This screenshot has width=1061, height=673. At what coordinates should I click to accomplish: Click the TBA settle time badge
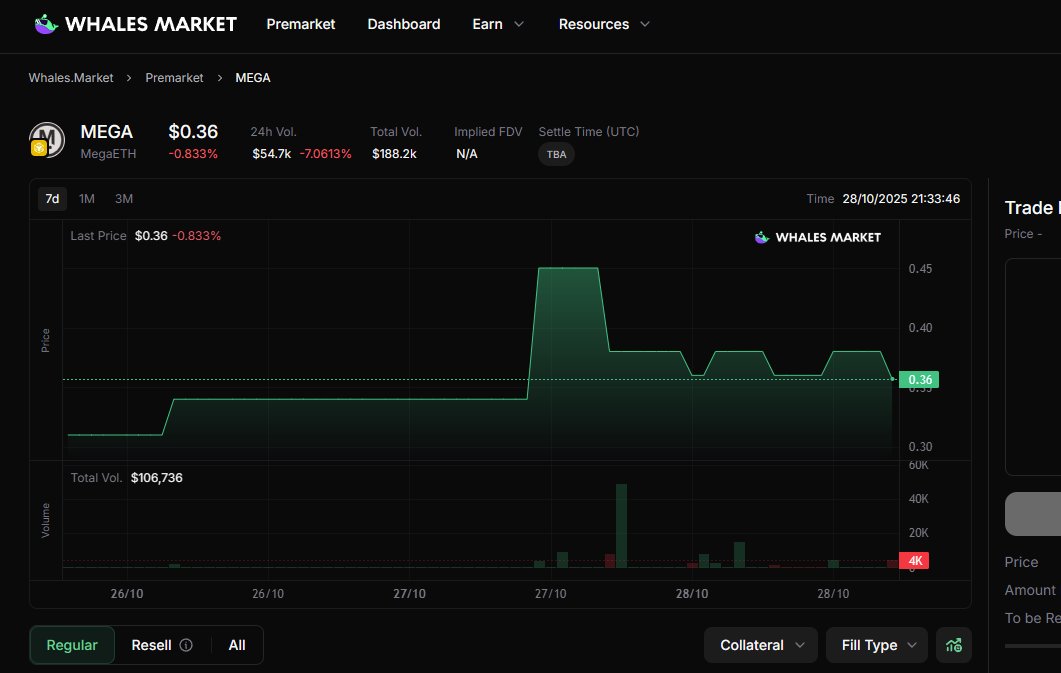click(x=556, y=155)
